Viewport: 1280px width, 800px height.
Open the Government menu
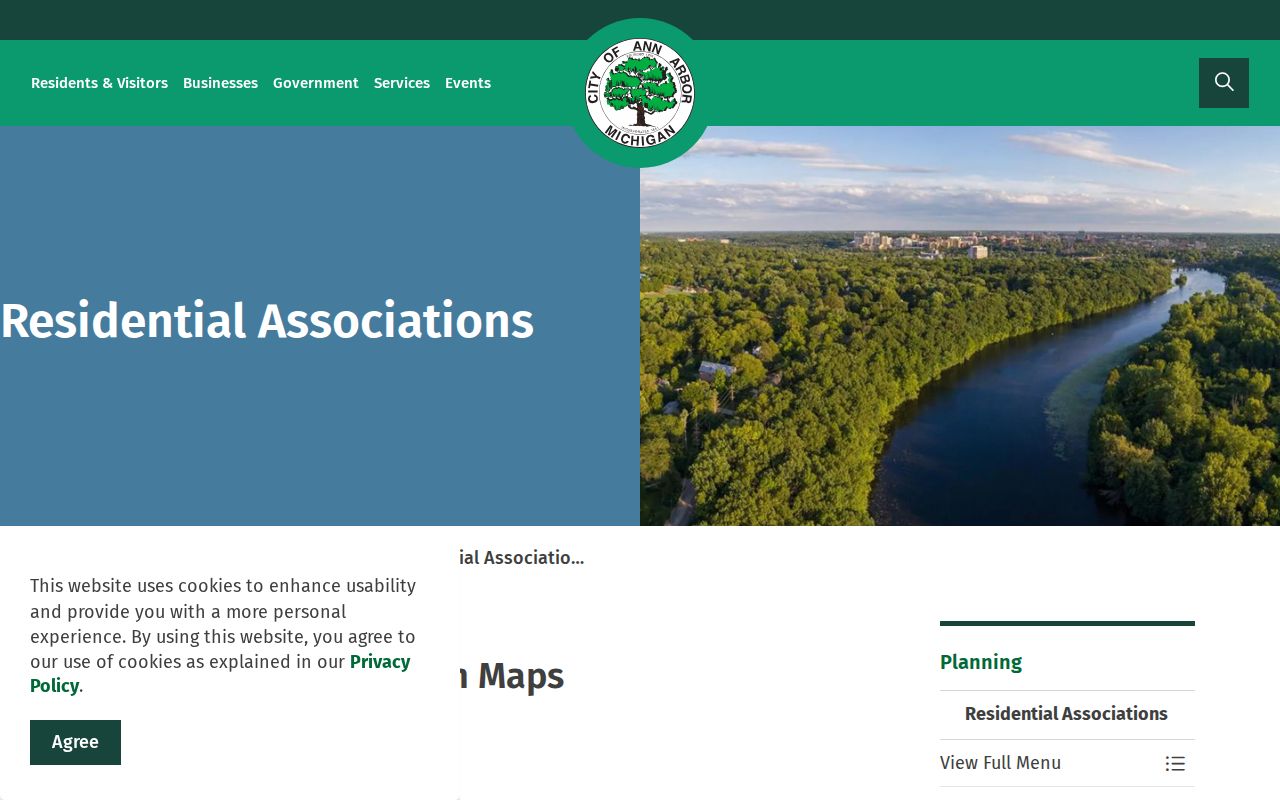(316, 83)
